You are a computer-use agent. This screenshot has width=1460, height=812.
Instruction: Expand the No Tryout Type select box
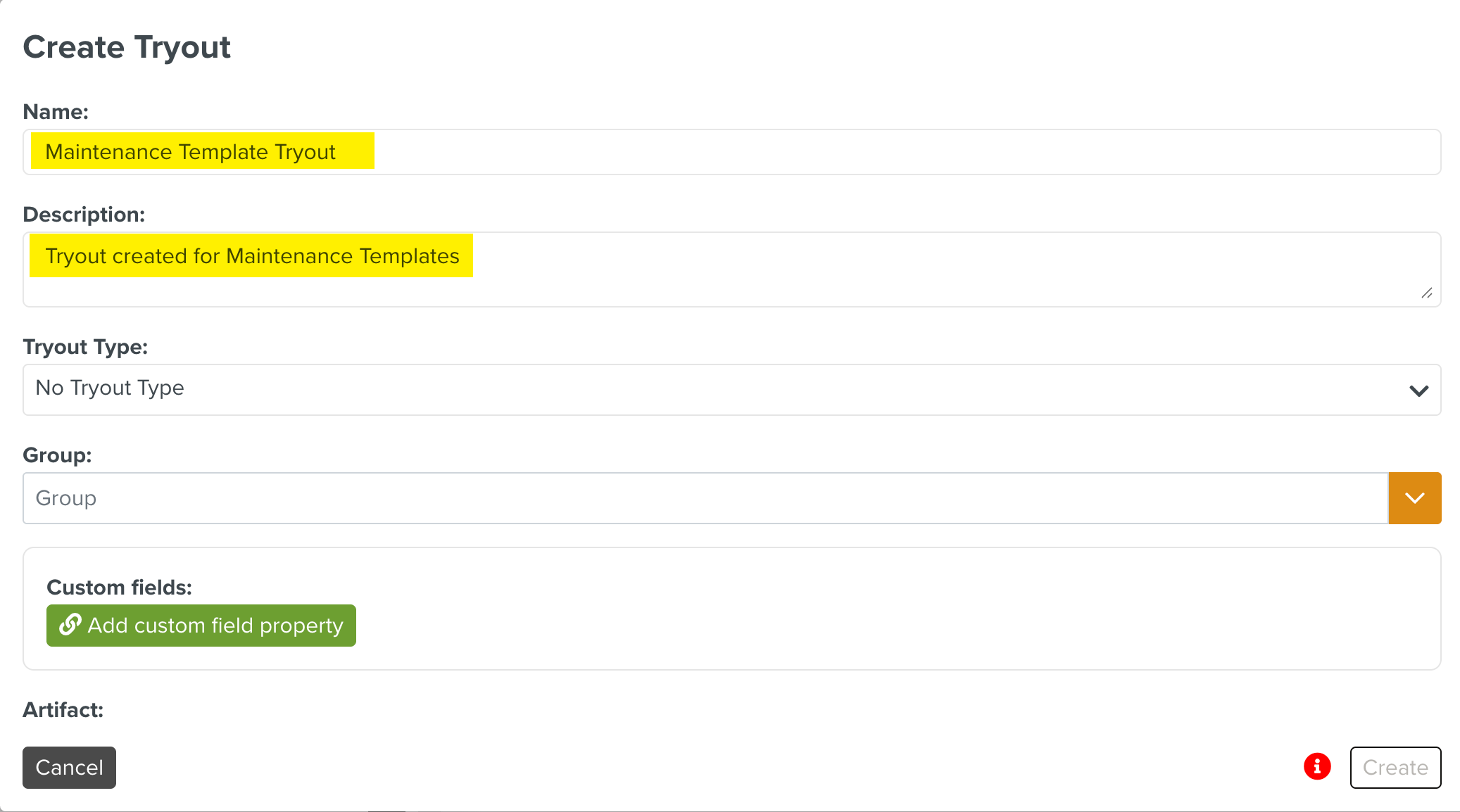(704, 389)
